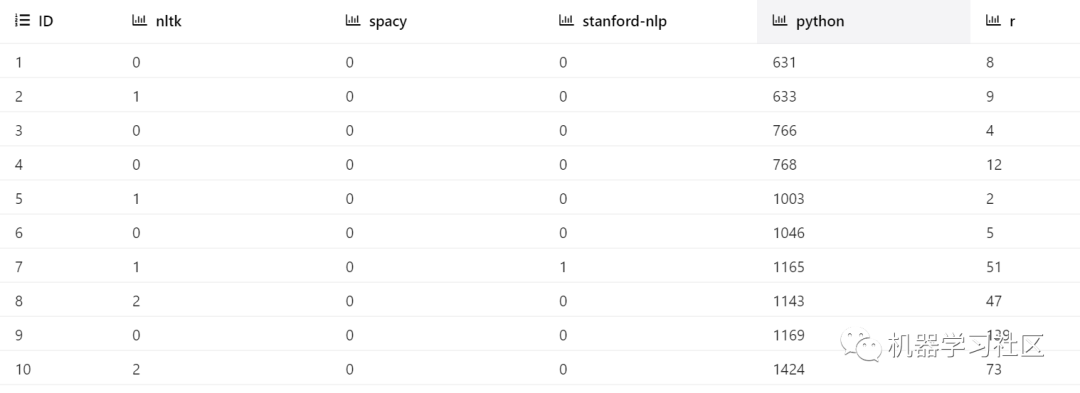Screen dimensions: 1080x393
Task: Click the r column chart icon
Action: 993,21
